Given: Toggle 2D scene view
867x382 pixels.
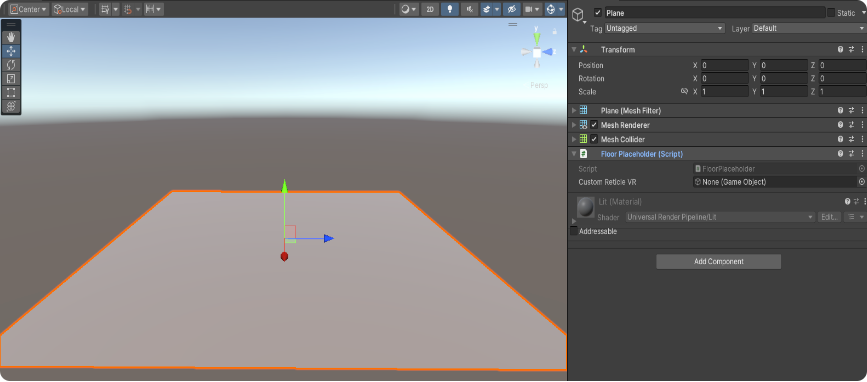Looking at the screenshot, I should point(430,9).
